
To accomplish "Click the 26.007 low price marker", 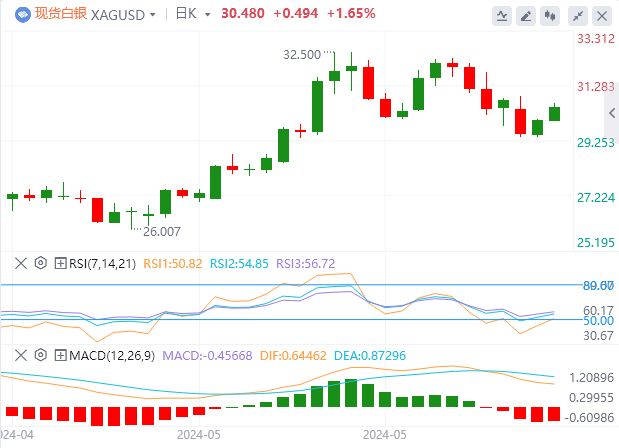I will (x=162, y=232).
